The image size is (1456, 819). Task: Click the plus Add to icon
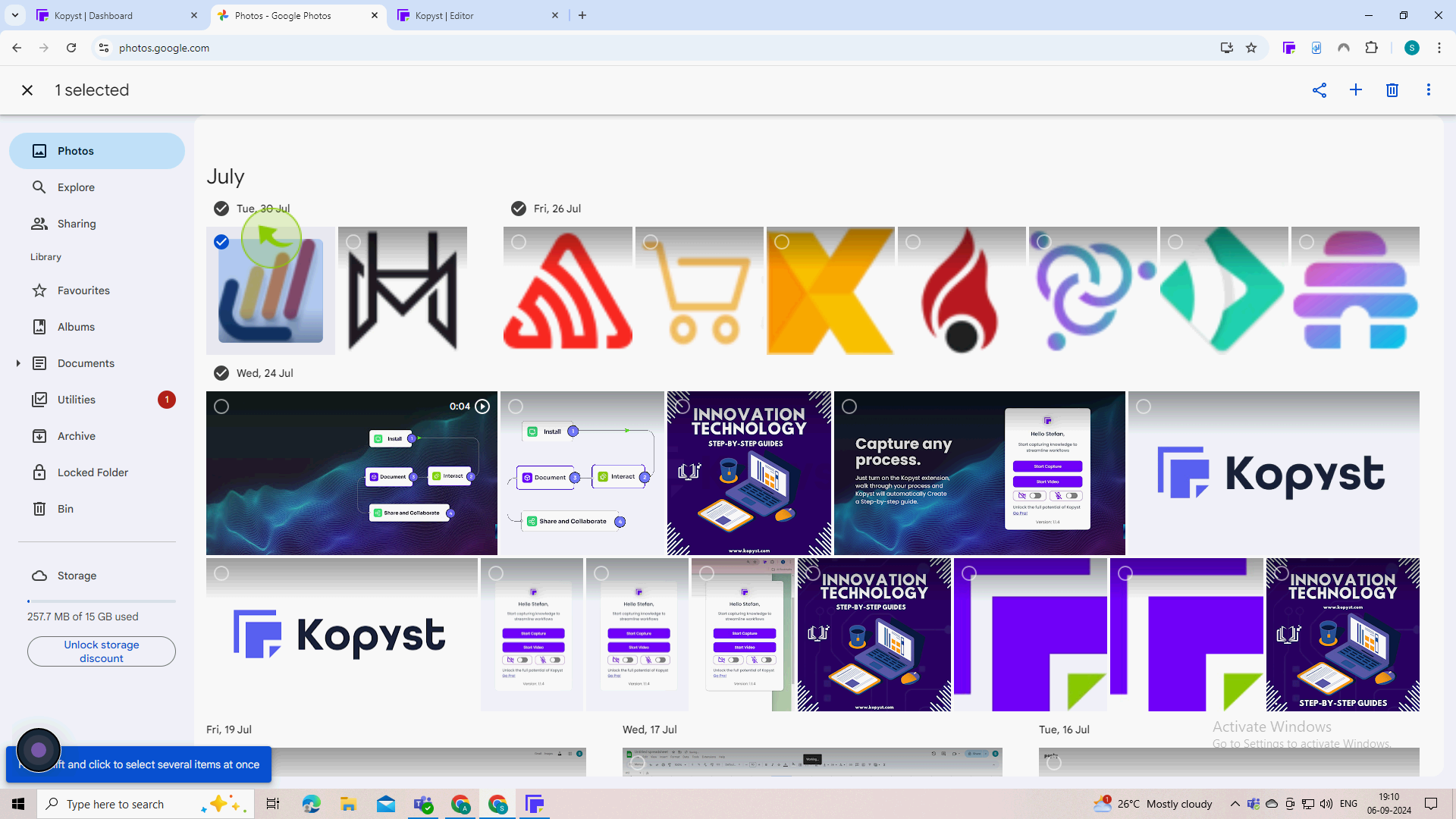pos(1356,90)
